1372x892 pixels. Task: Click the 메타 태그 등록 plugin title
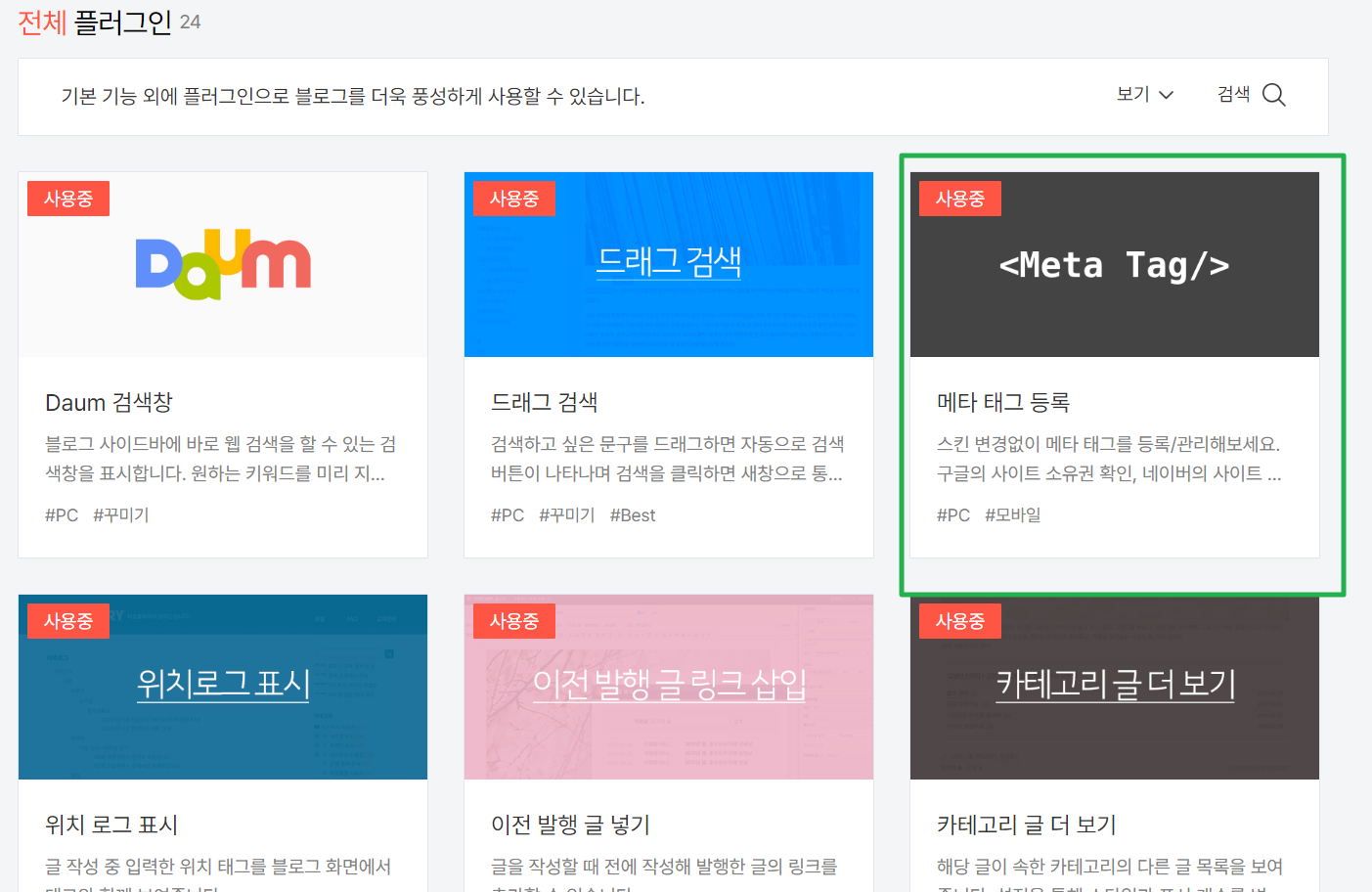click(x=1003, y=403)
